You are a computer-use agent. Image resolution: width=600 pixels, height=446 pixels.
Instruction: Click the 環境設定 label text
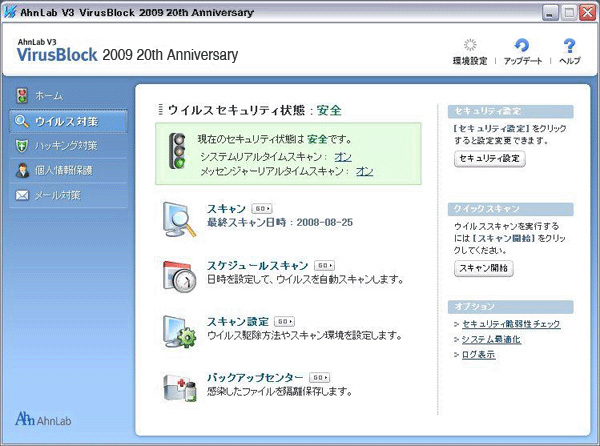(x=470, y=61)
